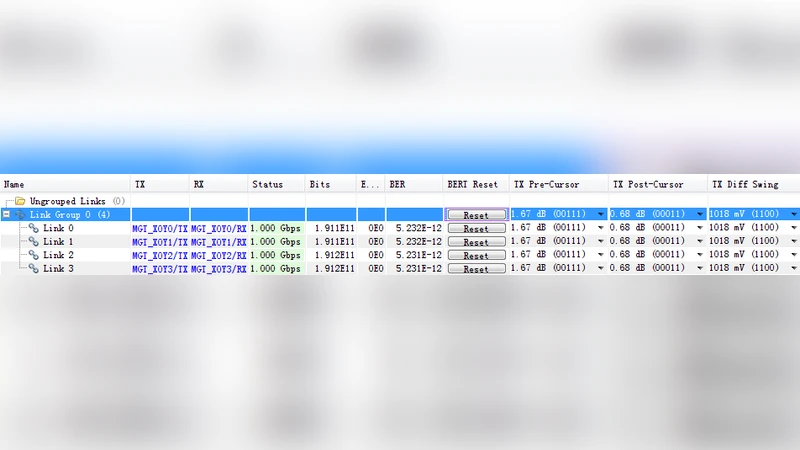
Task: Collapse the Link Group 0 tree node
Action: click(x=7, y=215)
